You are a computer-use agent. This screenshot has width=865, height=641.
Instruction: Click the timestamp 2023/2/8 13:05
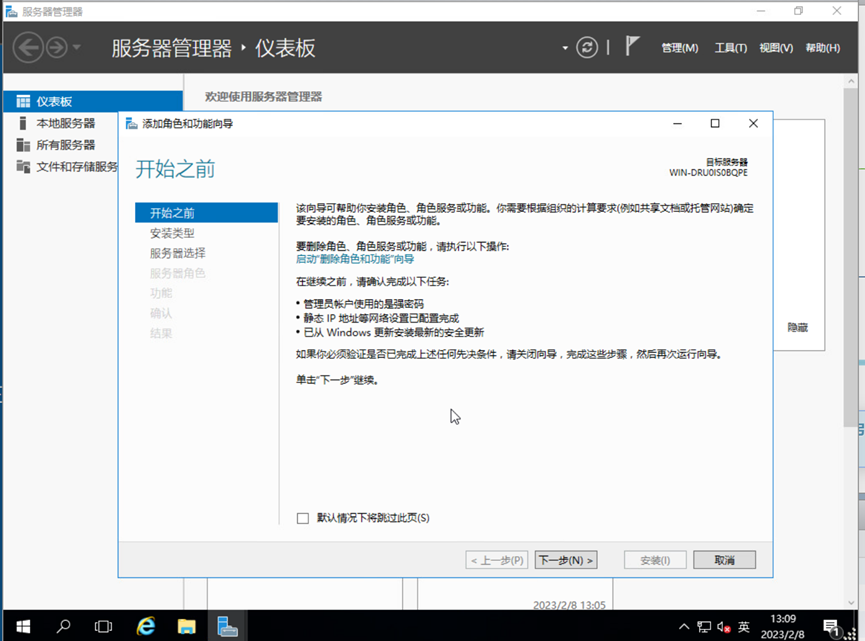[569, 605]
